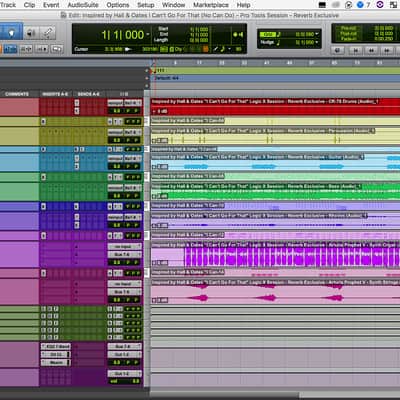The height and width of the screenshot is (400, 400).
Task: Toggle the orange indicator in the counter display
Action: coord(206,49)
